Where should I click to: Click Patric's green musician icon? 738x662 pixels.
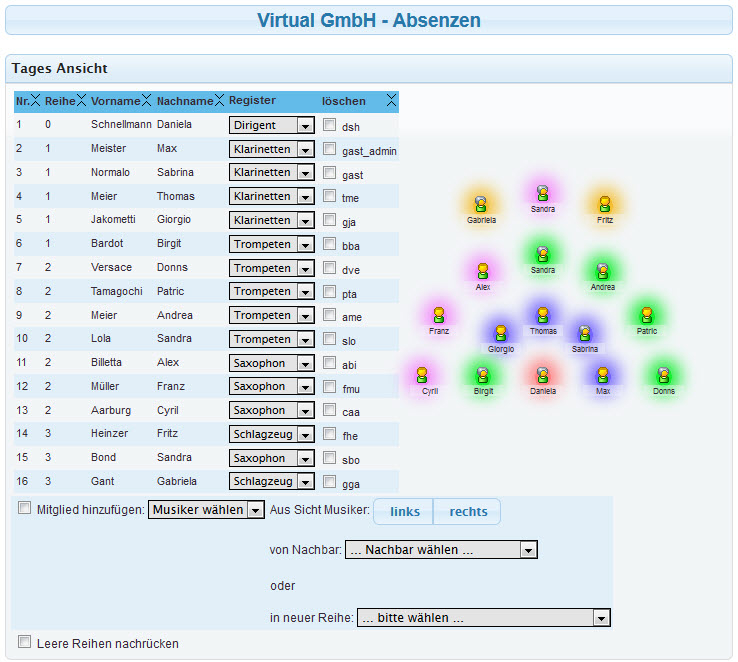[647, 316]
